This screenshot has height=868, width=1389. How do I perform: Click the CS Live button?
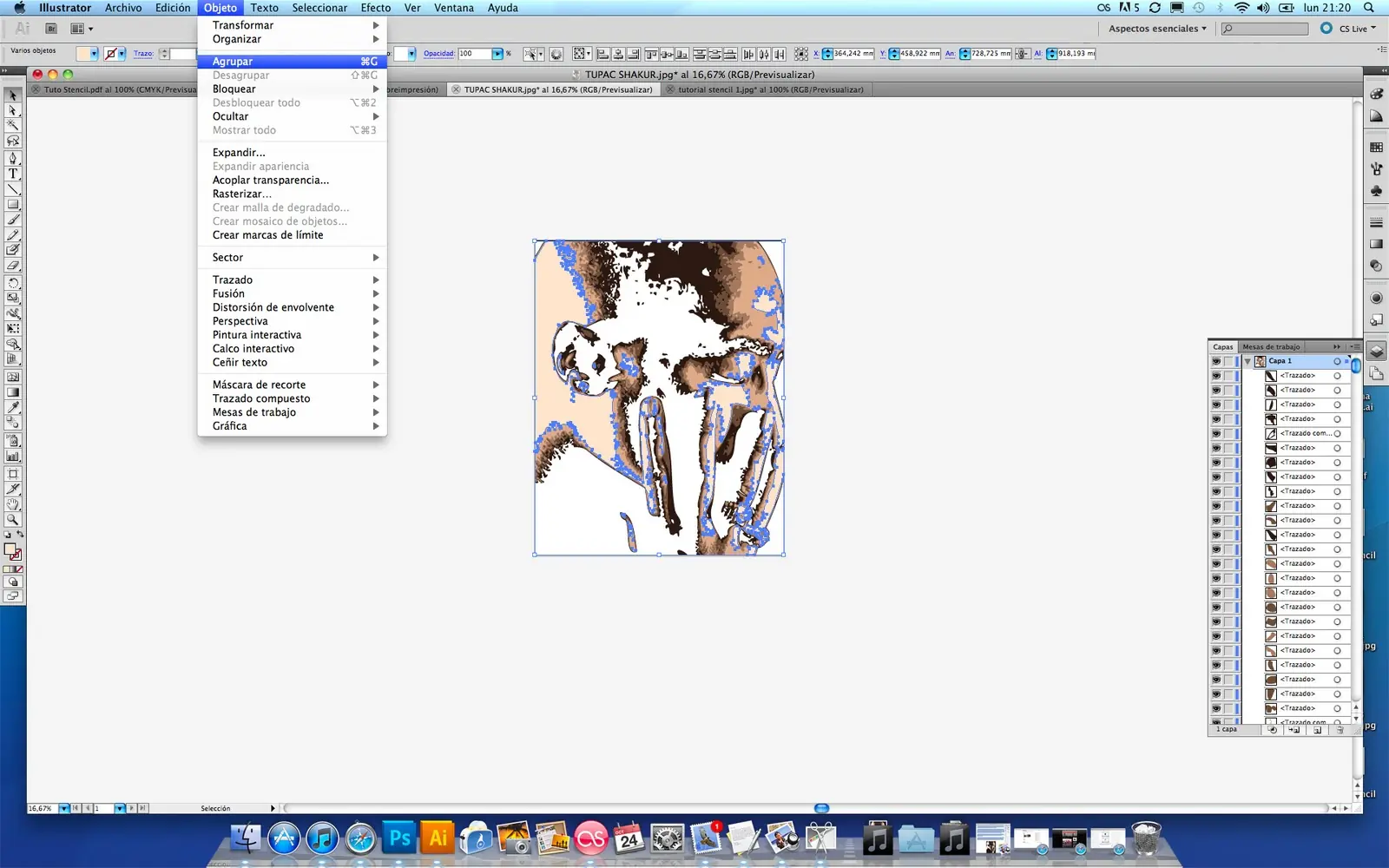1348,29
